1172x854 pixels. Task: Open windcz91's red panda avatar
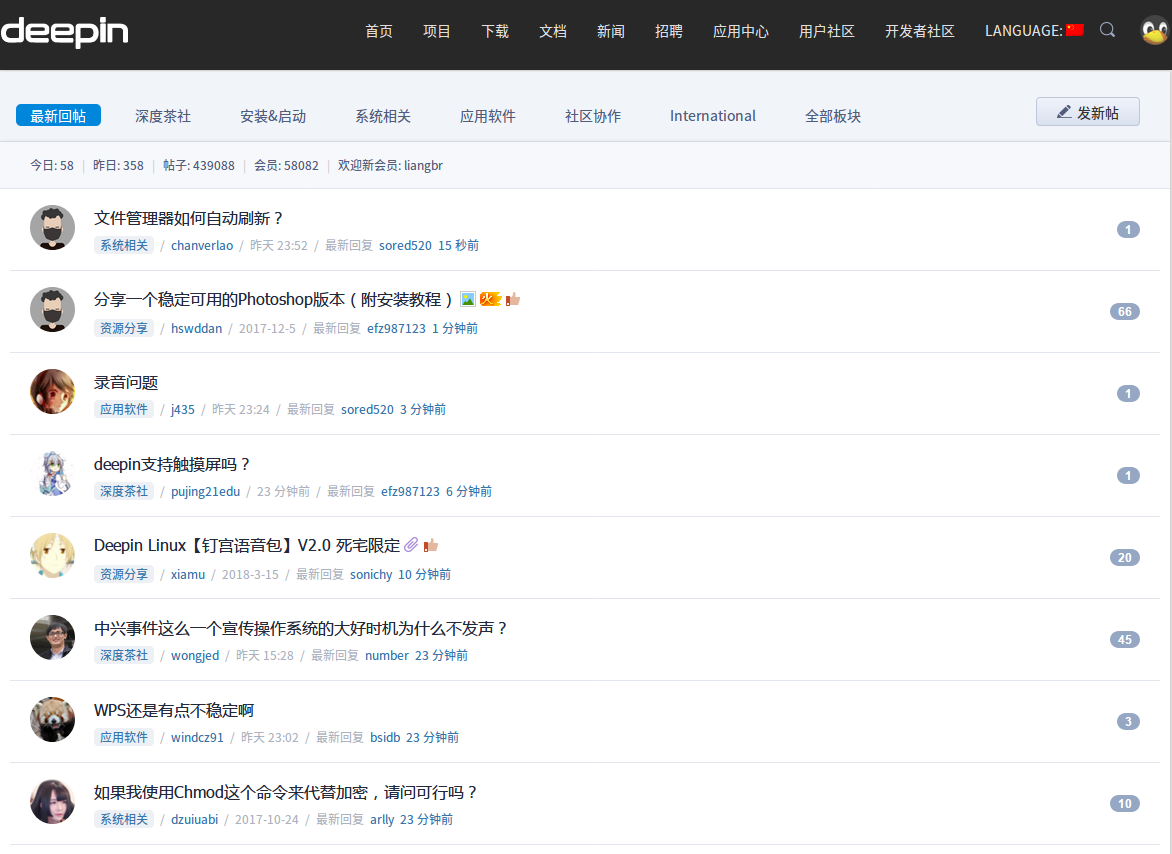click(x=52, y=720)
